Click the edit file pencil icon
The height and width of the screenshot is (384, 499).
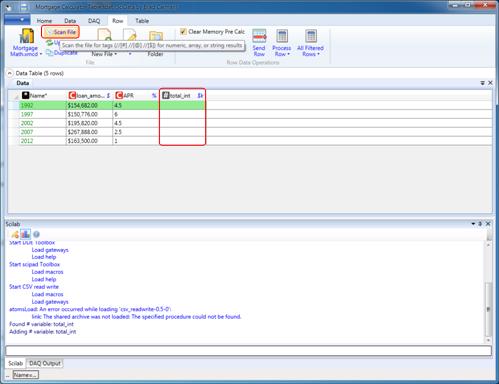tap(130, 35)
